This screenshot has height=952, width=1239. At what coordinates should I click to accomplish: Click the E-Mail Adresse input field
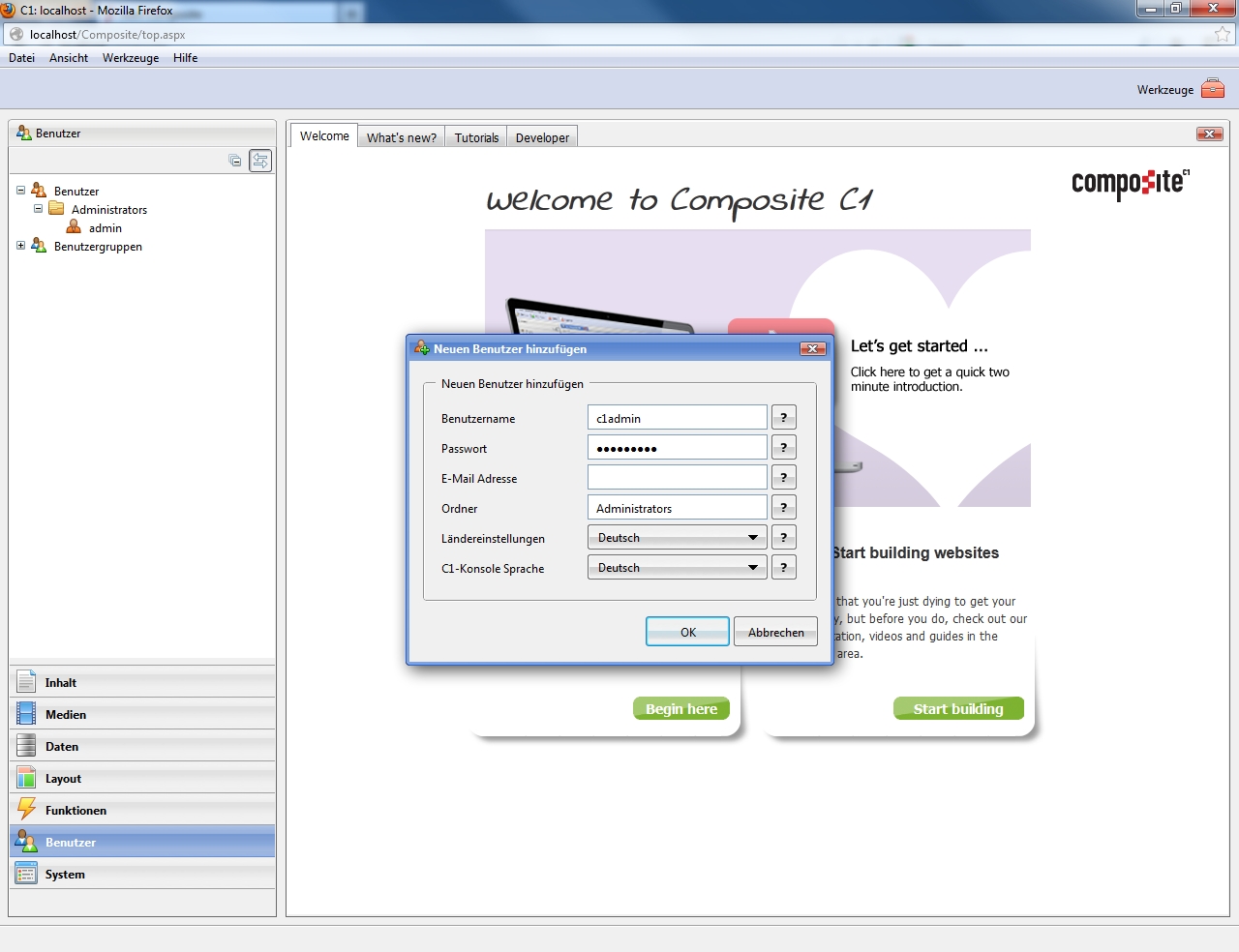click(677, 478)
